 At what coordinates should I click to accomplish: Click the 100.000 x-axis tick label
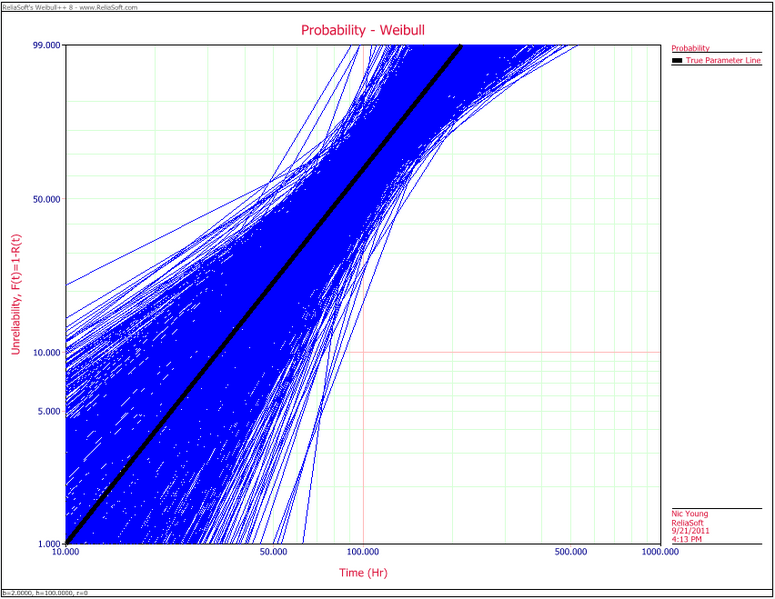click(362, 551)
